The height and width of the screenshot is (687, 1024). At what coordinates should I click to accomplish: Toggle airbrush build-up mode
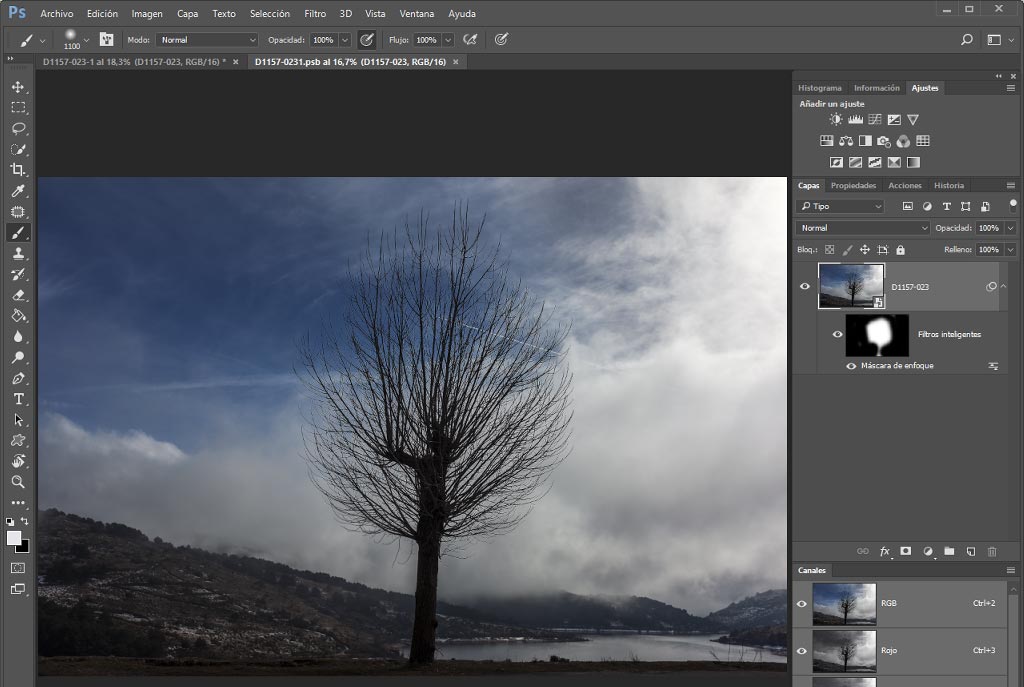click(470, 40)
